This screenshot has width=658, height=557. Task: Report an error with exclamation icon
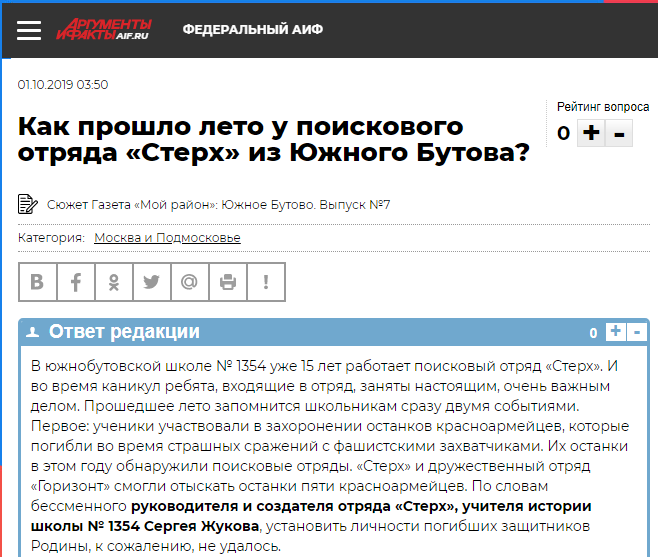pos(265,282)
